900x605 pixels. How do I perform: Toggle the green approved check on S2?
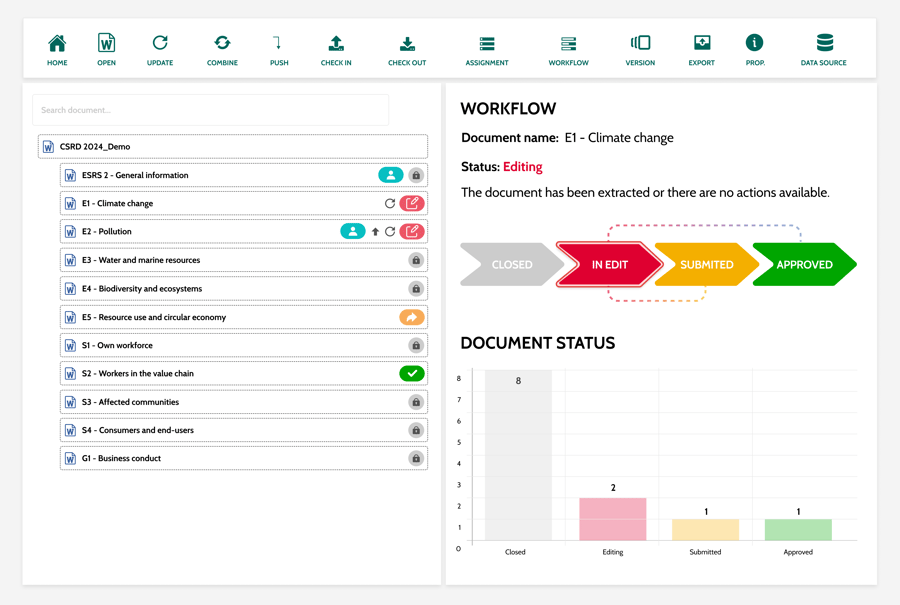pos(411,373)
